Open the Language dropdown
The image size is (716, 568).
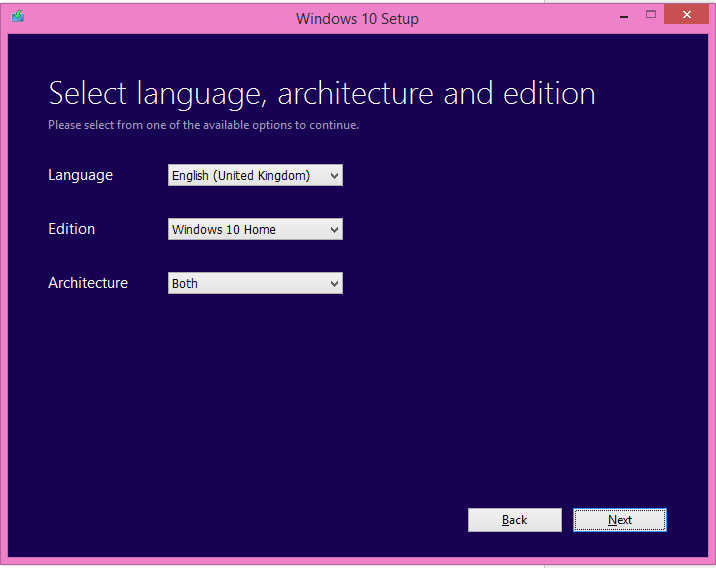point(255,175)
